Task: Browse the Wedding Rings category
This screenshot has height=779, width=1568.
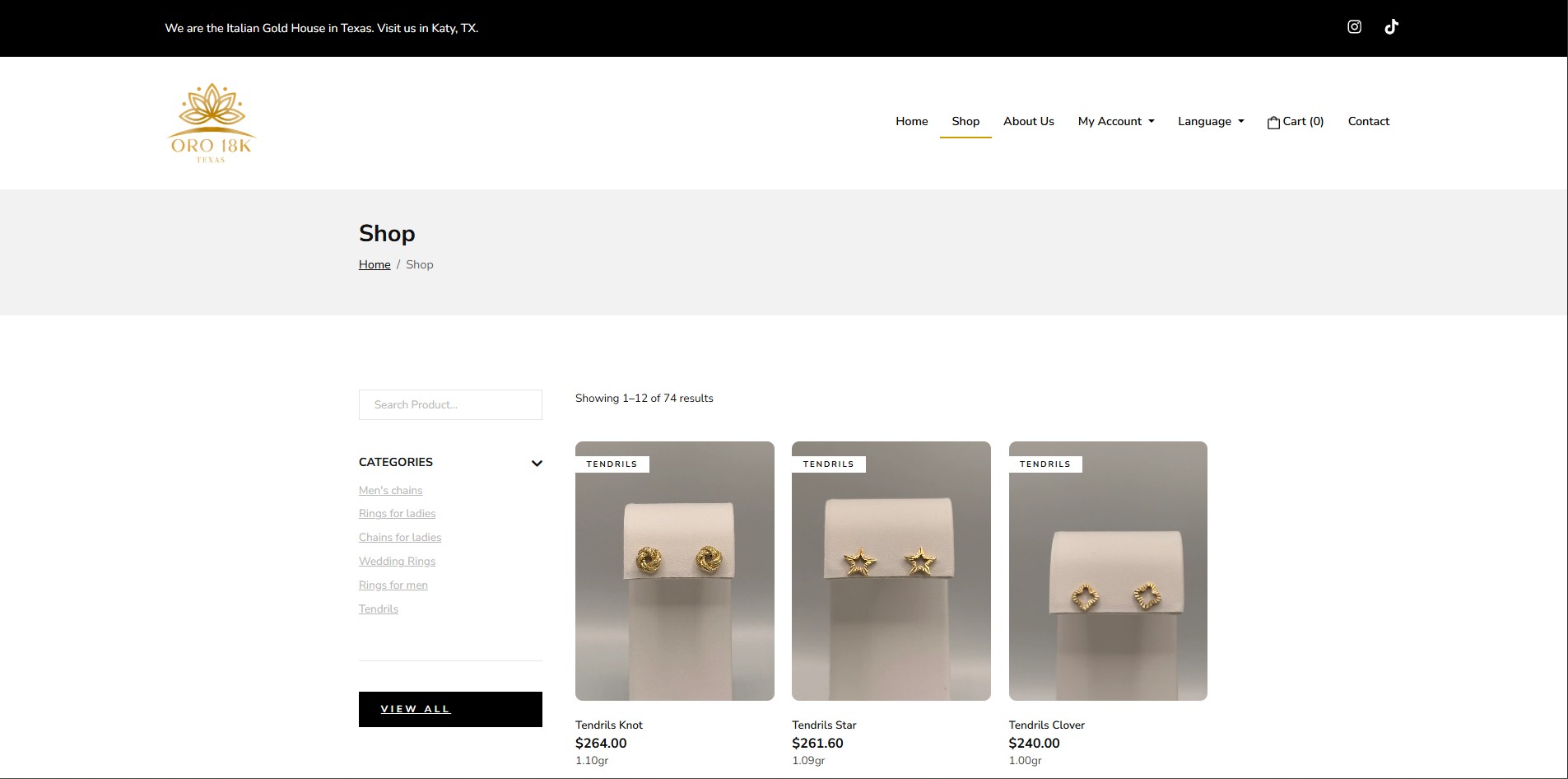Action: tap(397, 562)
